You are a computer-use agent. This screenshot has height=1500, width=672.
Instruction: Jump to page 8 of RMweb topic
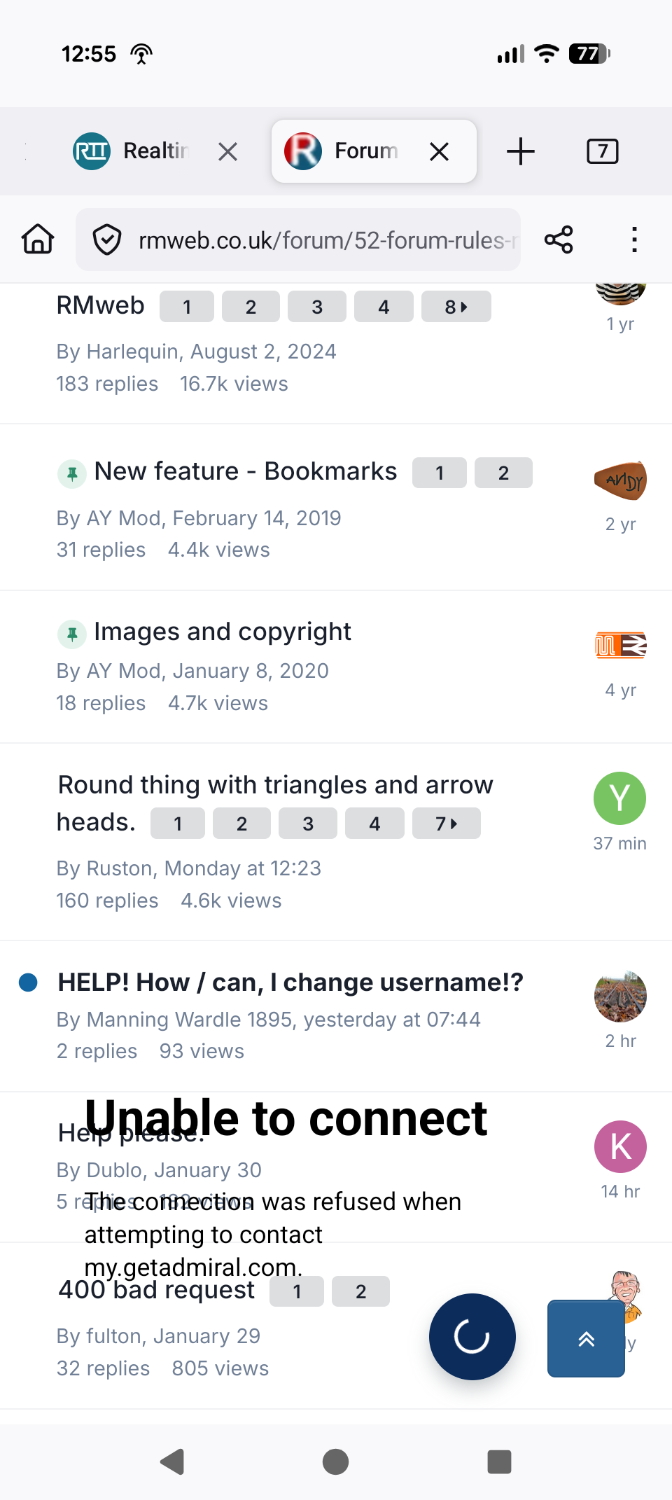(456, 307)
